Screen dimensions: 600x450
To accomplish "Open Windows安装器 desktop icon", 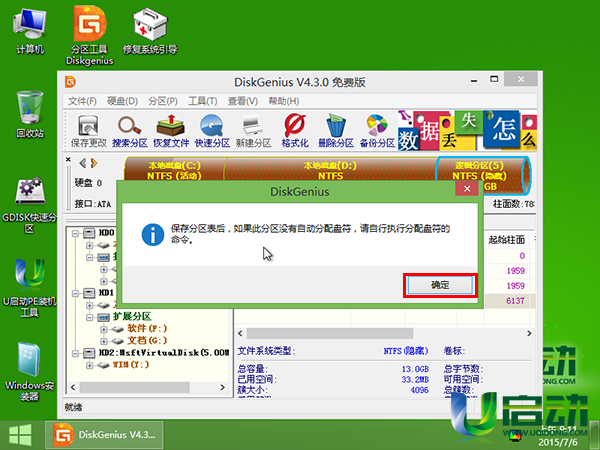I will 29,372.
